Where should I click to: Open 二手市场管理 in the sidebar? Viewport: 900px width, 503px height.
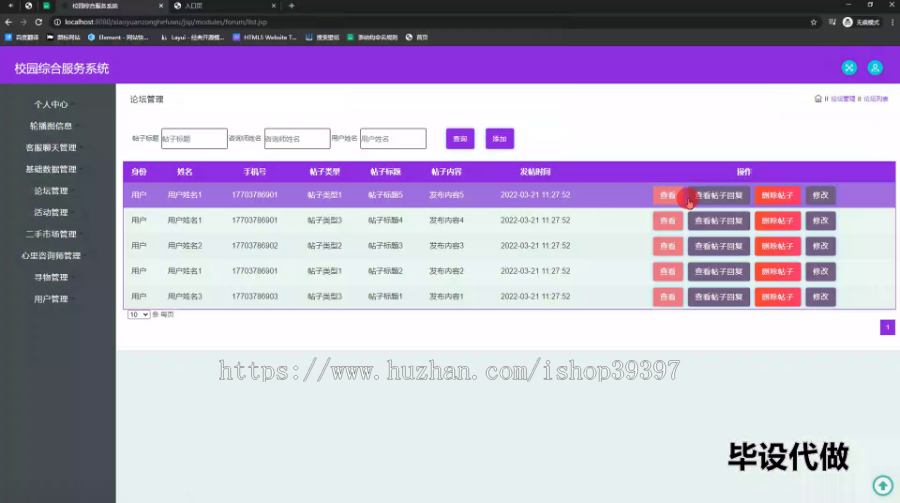click(x=51, y=234)
